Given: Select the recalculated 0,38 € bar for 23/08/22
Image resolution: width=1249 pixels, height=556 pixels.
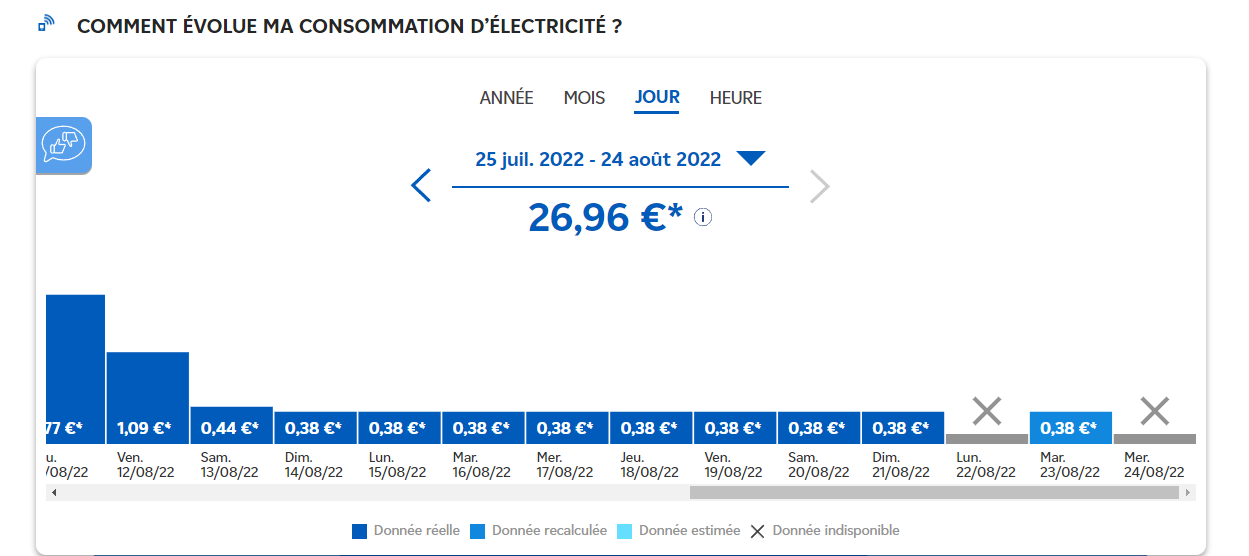Looking at the screenshot, I should coord(1071,428).
